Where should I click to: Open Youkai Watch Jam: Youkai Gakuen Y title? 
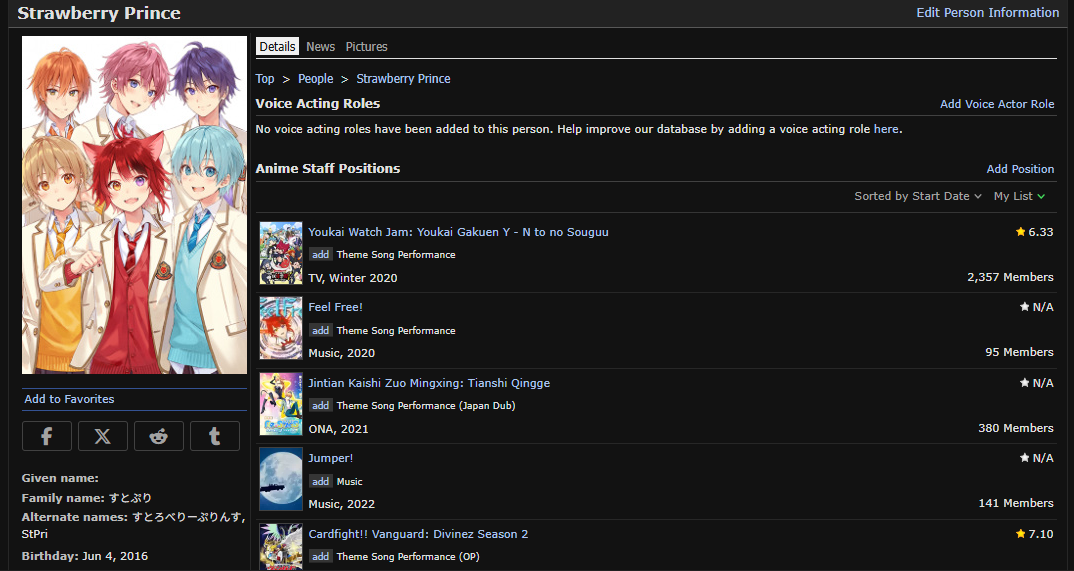(x=458, y=232)
